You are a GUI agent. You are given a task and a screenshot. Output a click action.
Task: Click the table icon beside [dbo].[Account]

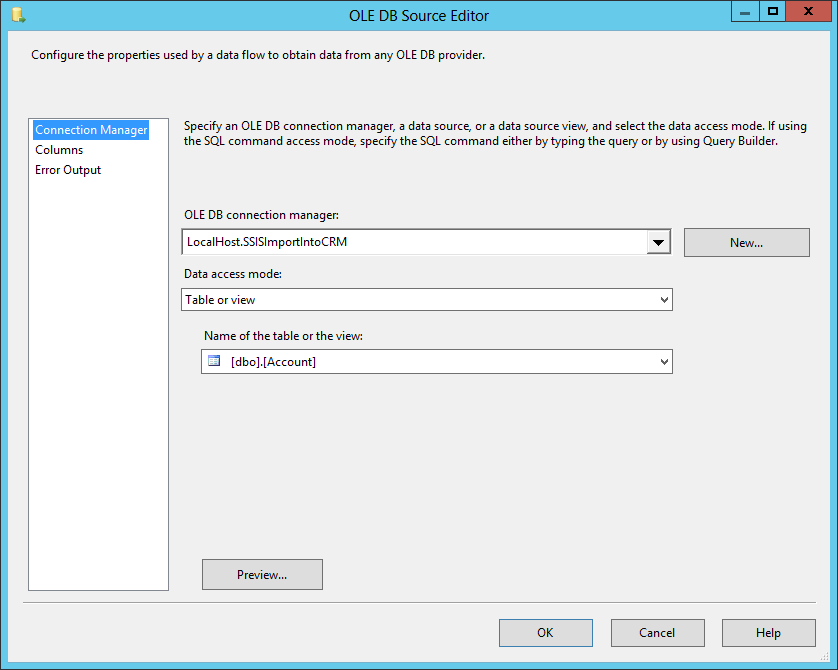pyautogui.click(x=214, y=361)
